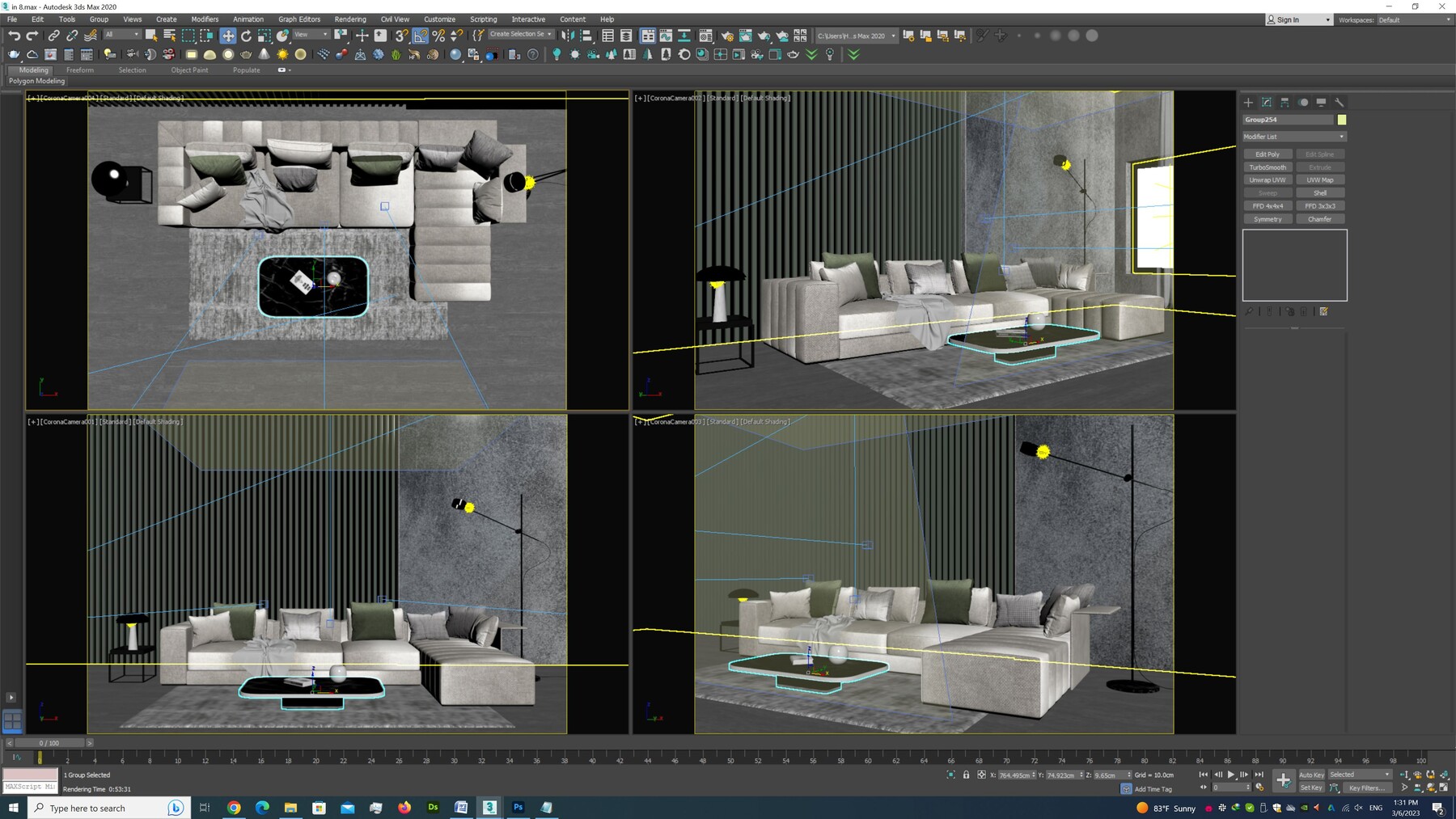Open the Rendering menu
The image size is (1456, 819).
click(349, 19)
